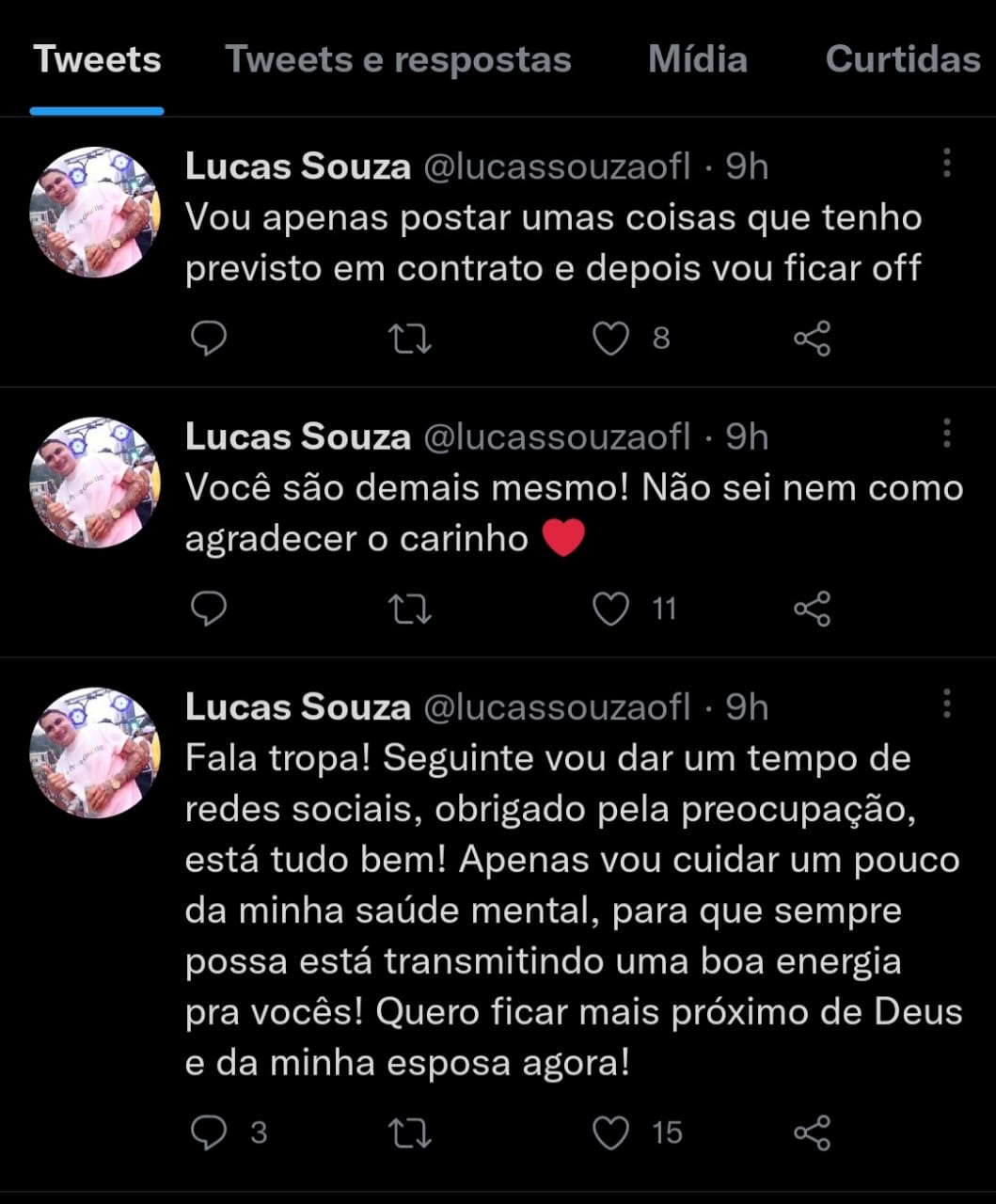
Task: Switch to the Mídia tab
Action: [x=698, y=58]
